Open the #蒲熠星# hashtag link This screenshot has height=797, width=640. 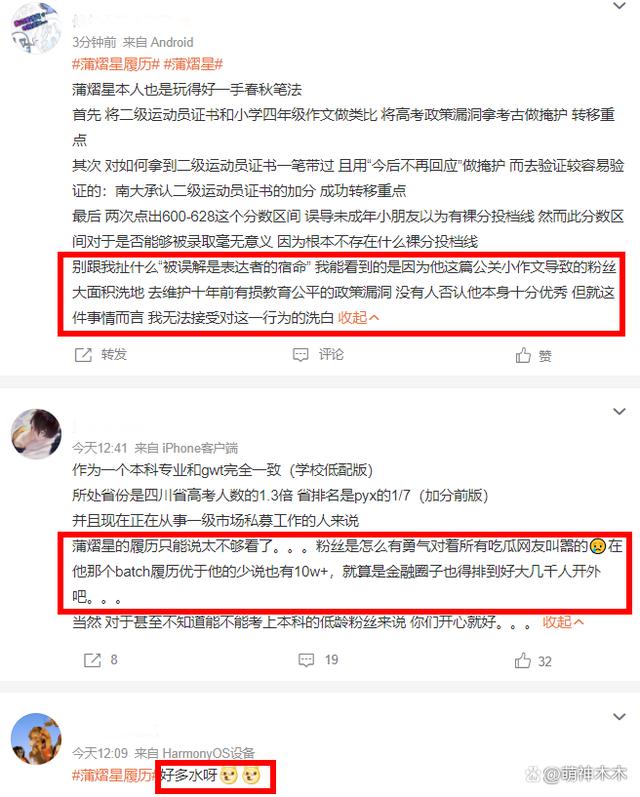coord(193,64)
